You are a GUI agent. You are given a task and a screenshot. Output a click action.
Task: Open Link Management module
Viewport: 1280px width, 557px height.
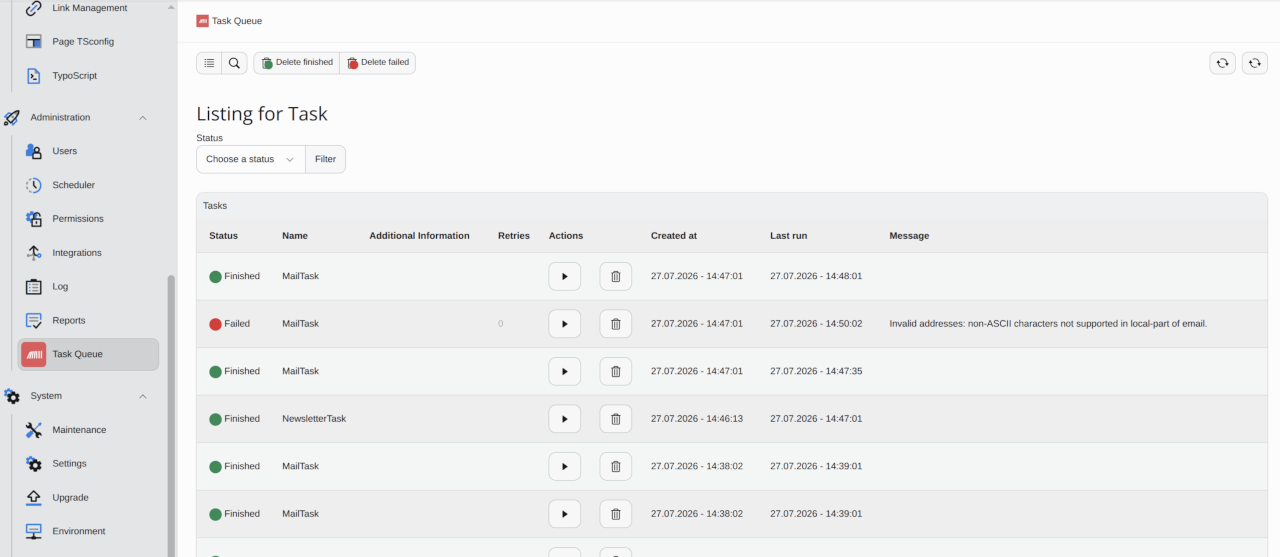point(88,8)
